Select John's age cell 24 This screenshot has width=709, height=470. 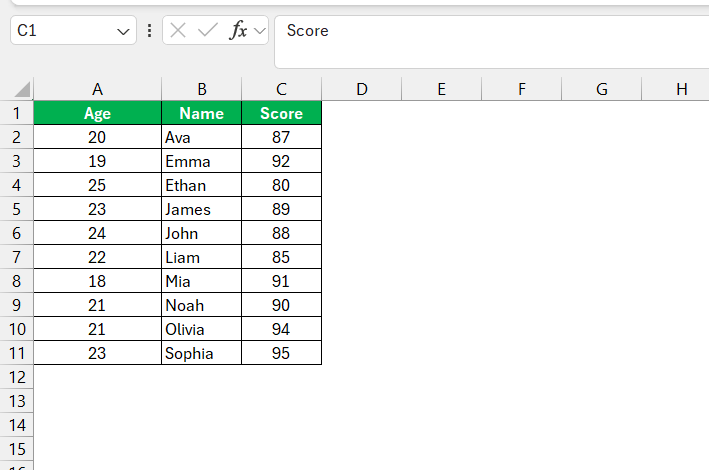tap(97, 233)
